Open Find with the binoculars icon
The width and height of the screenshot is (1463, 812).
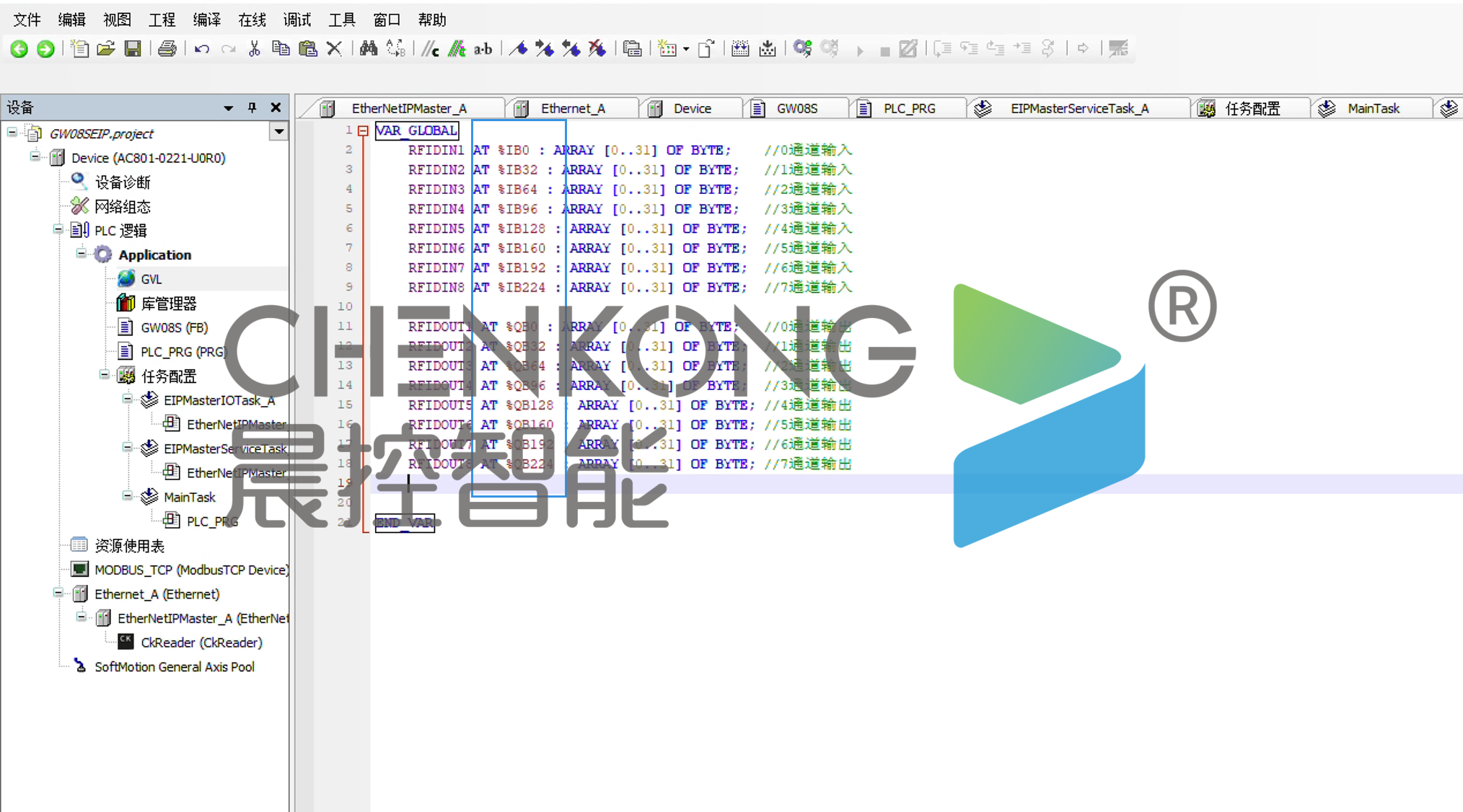tap(369, 48)
